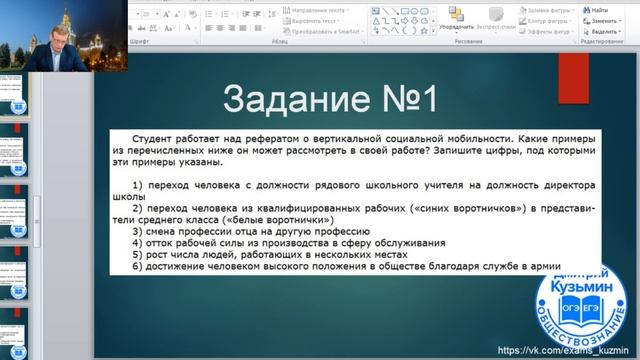Open Выровнять текст dropdown
640x360 pixels.
pyautogui.click(x=311, y=21)
